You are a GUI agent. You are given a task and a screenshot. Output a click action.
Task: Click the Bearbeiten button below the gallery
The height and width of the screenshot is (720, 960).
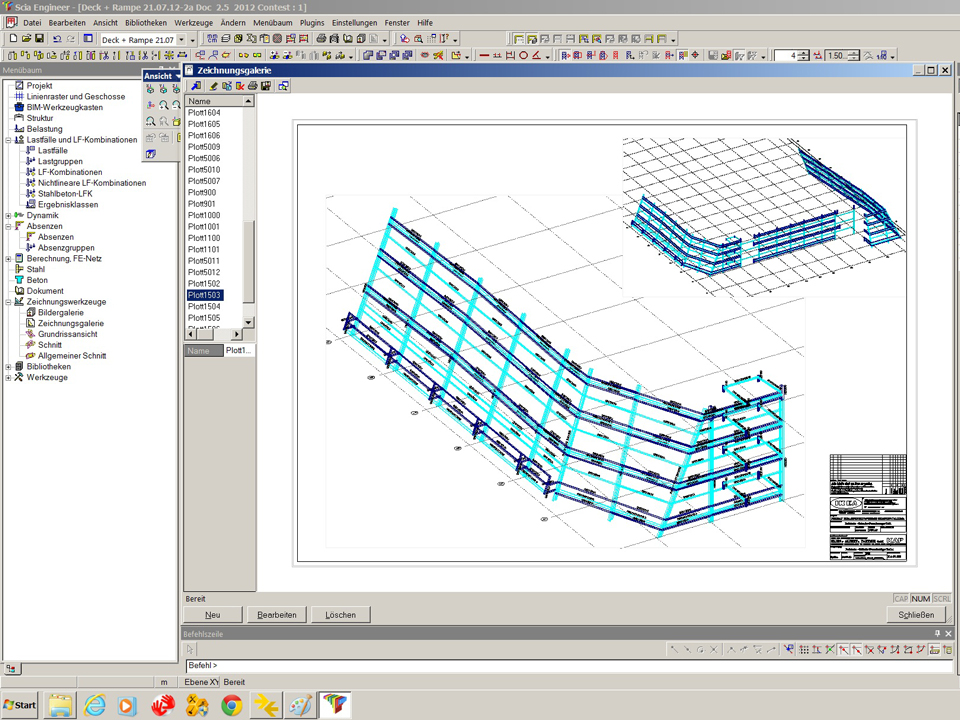click(x=277, y=615)
